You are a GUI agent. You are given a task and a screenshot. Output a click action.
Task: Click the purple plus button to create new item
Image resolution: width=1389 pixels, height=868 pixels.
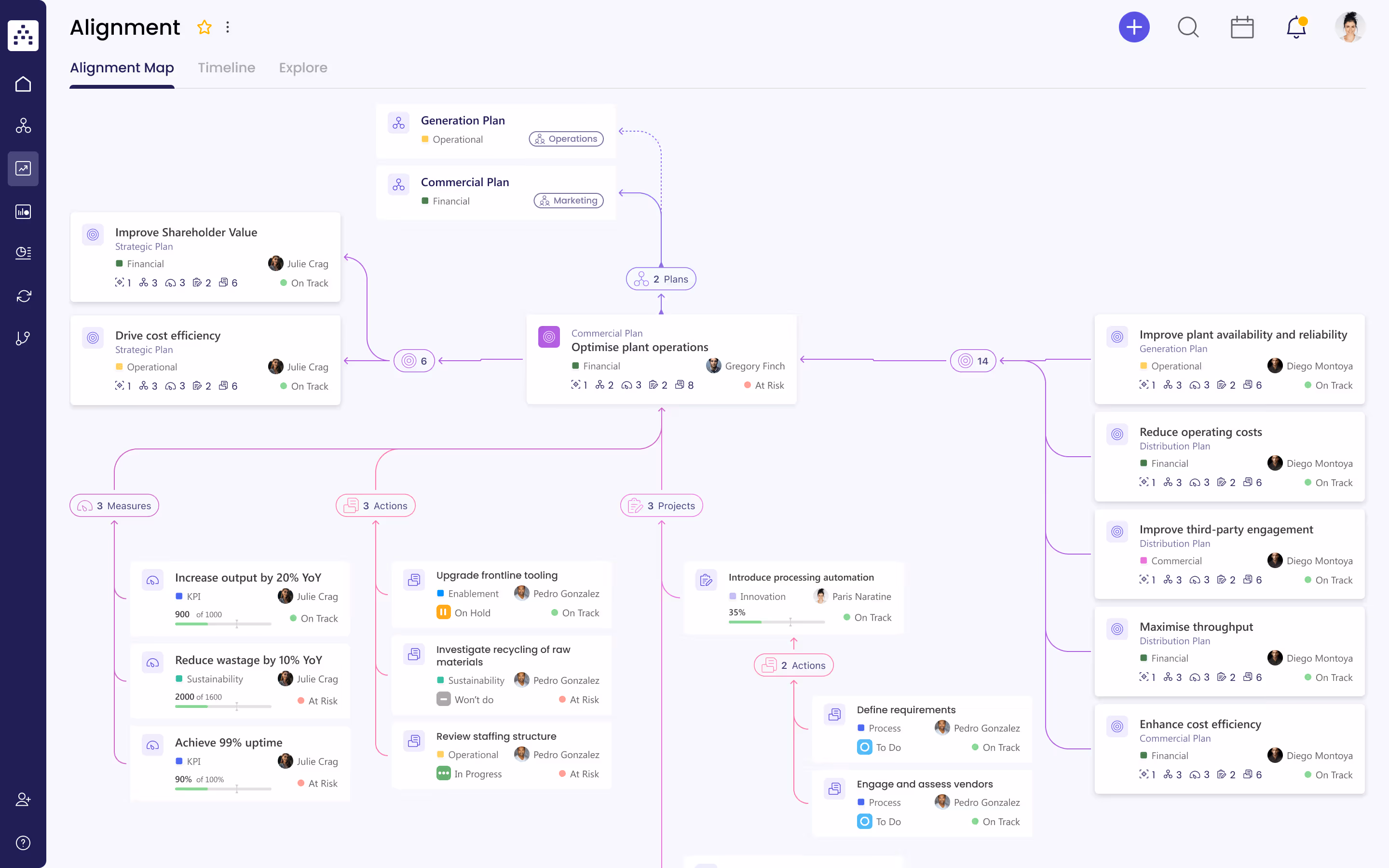point(1134,27)
